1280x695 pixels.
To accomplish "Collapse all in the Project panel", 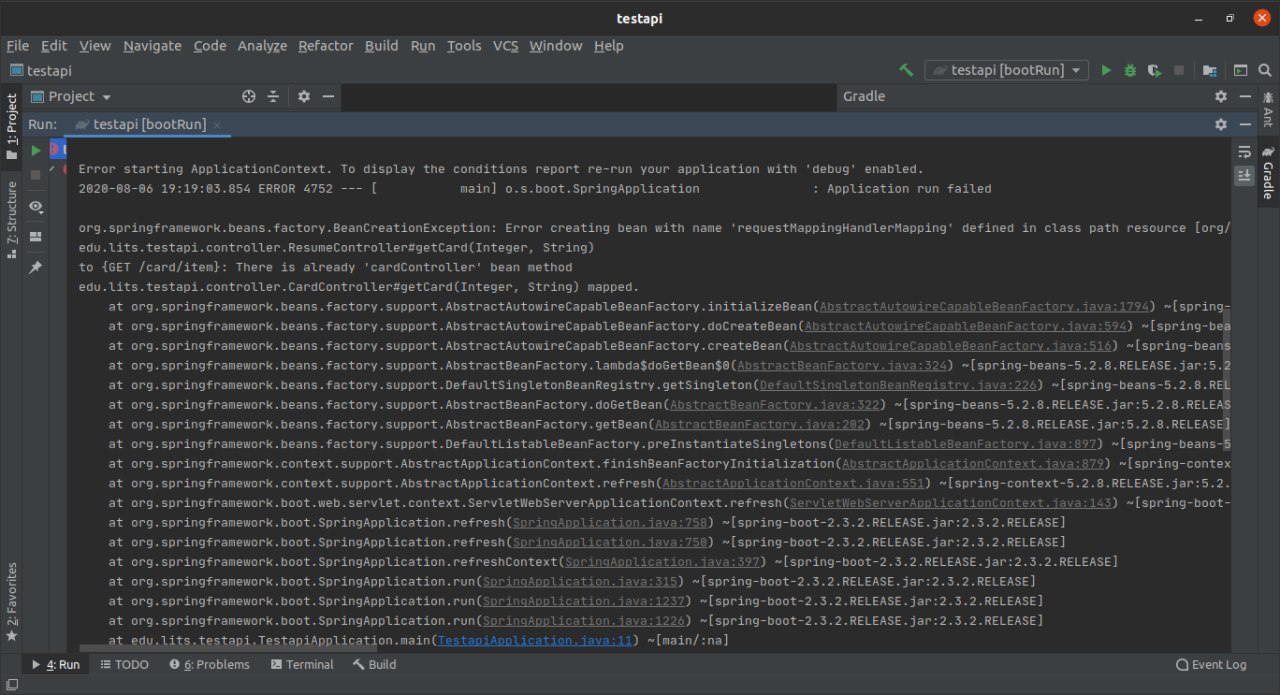I will pos(273,96).
